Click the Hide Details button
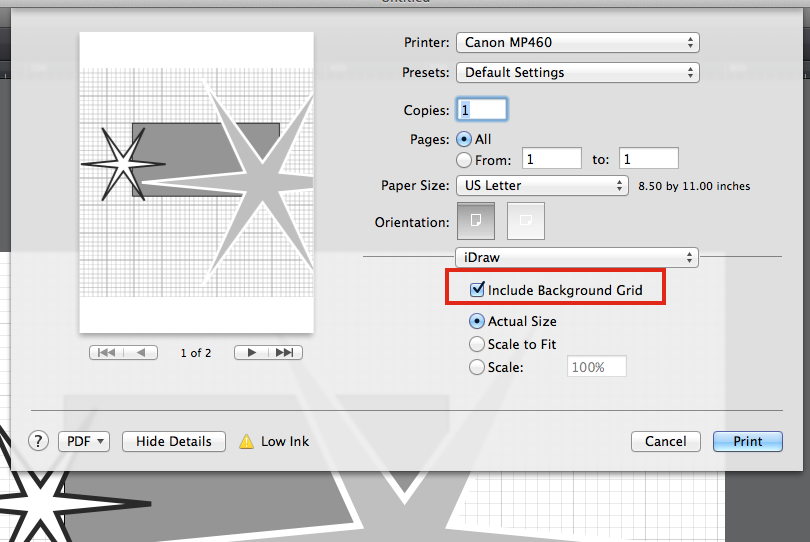This screenshot has height=542, width=810. point(174,441)
